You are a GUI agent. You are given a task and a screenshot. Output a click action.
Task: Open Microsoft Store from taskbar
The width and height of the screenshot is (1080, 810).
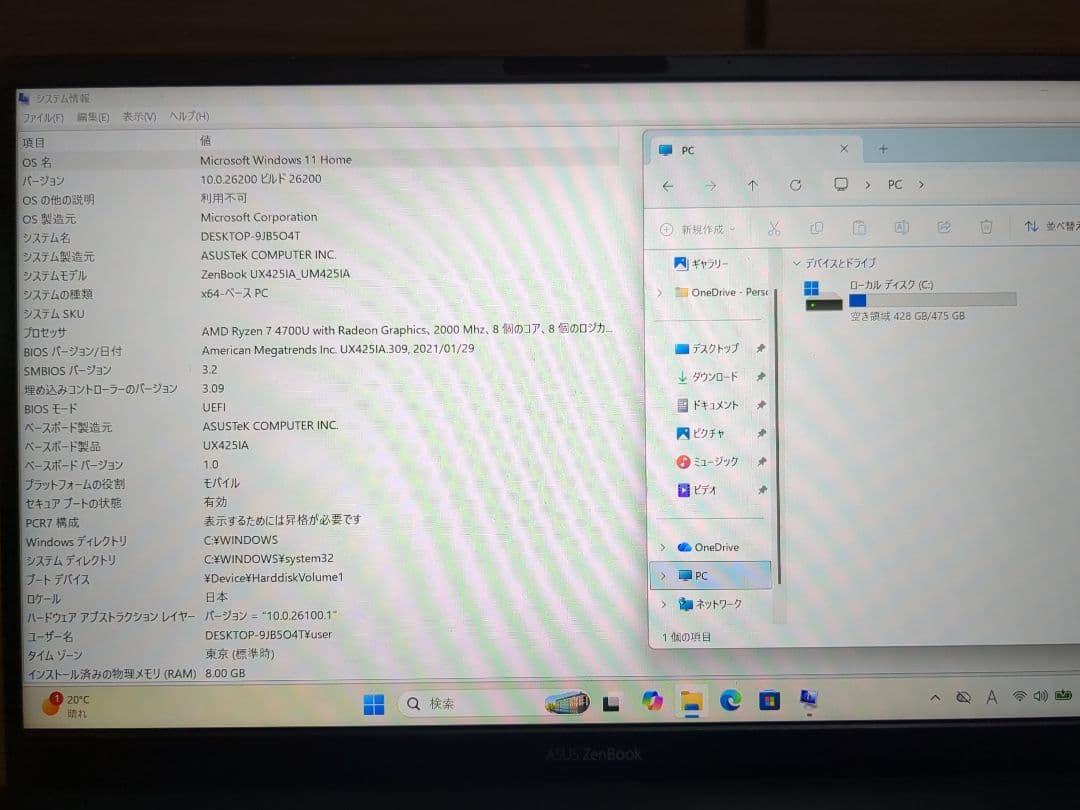(x=769, y=701)
